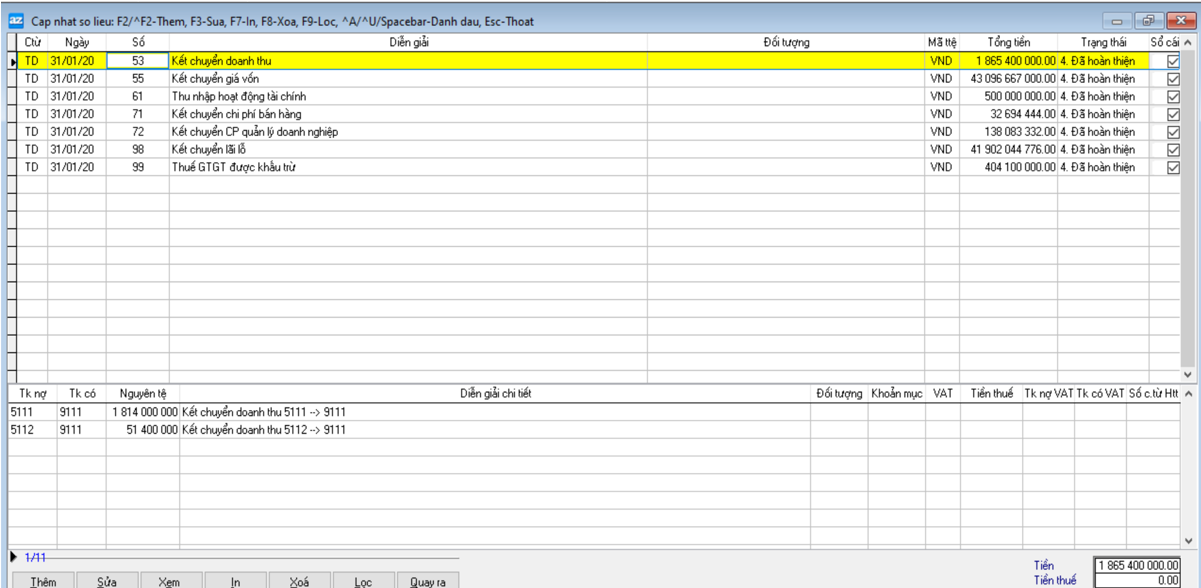Toggle Sổ cái checkbox for Thuế GTGT được khấu trừ
The width and height of the screenshot is (1201, 588).
1173,168
